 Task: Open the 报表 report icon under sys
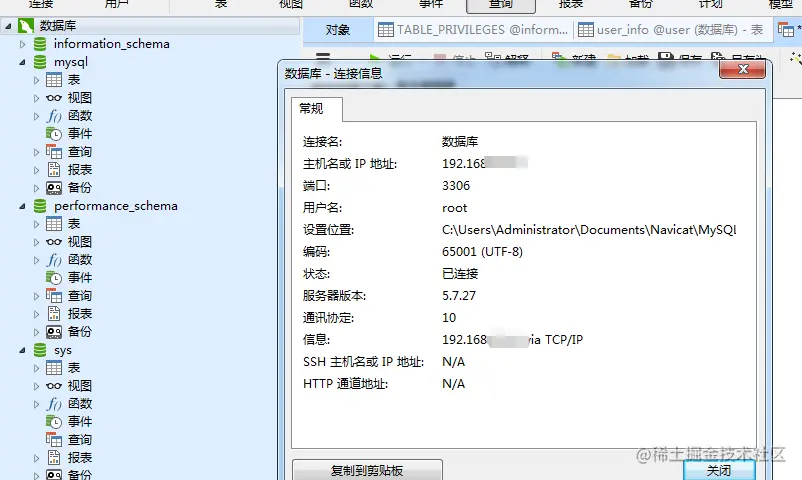click(54, 457)
